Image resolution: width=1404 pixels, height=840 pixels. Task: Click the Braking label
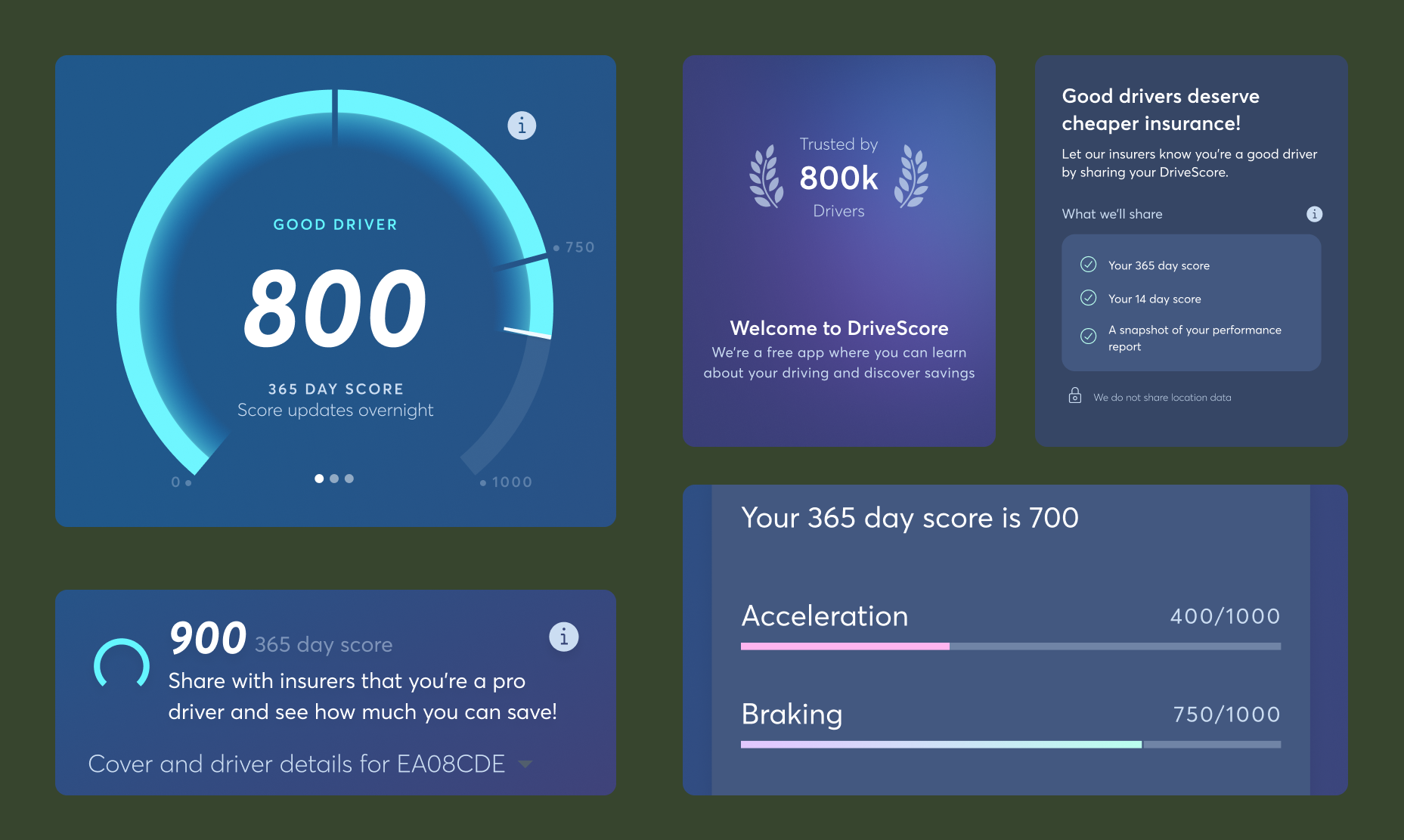(x=792, y=714)
